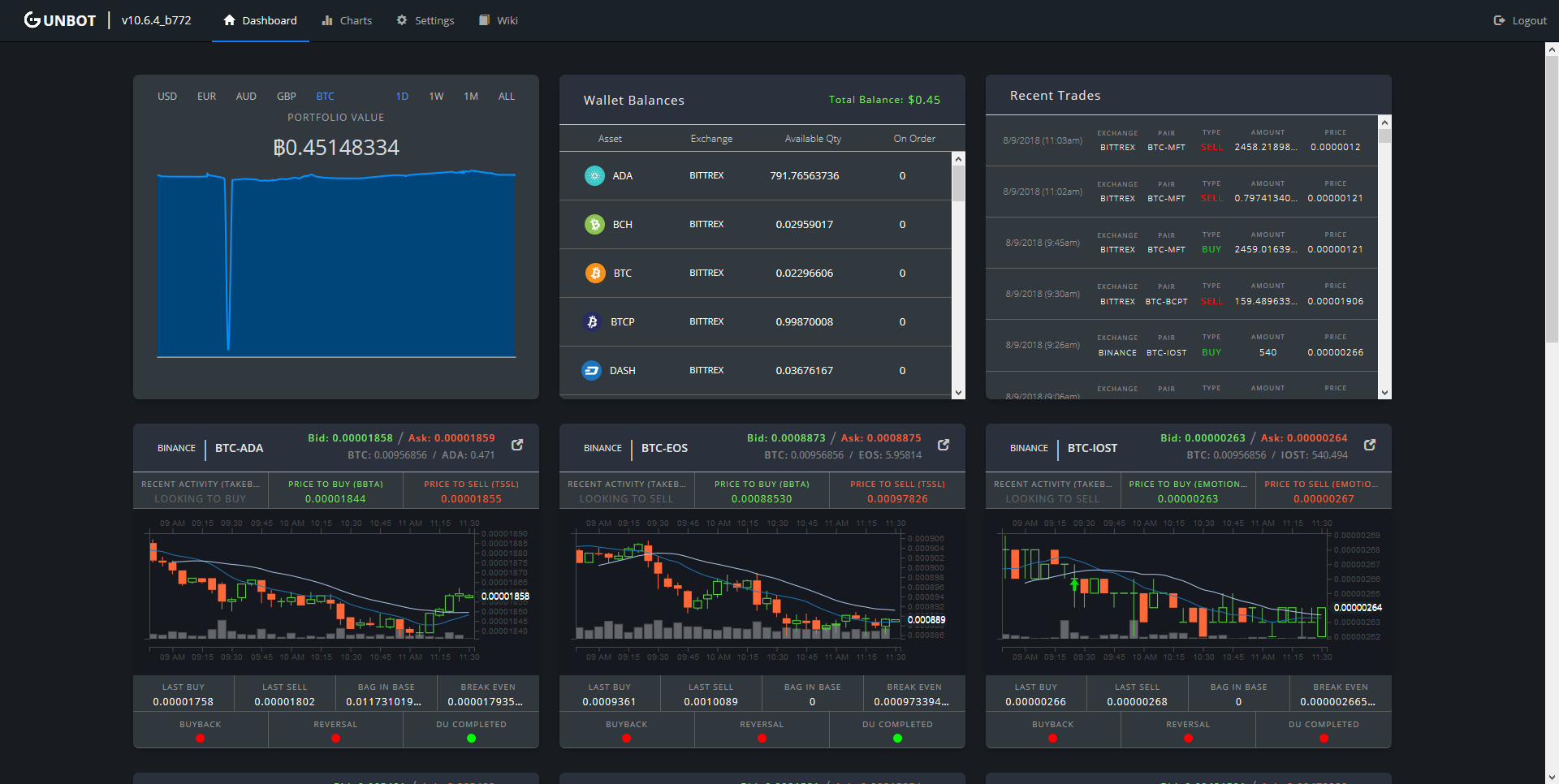Click BTC-EOS Reversal red indicator
The width and height of the screenshot is (1559, 784).
(762, 739)
